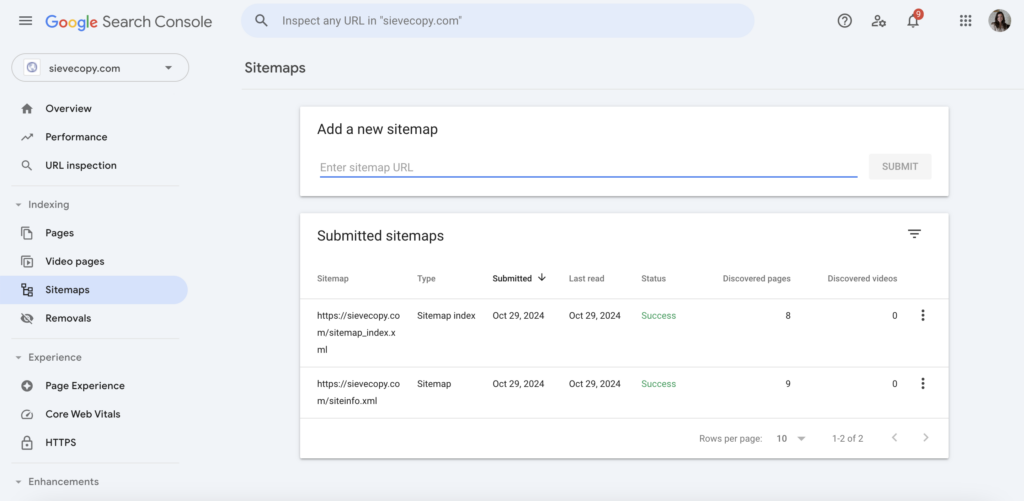Focus the Enter sitemap URL field

[x=588, y=167]
